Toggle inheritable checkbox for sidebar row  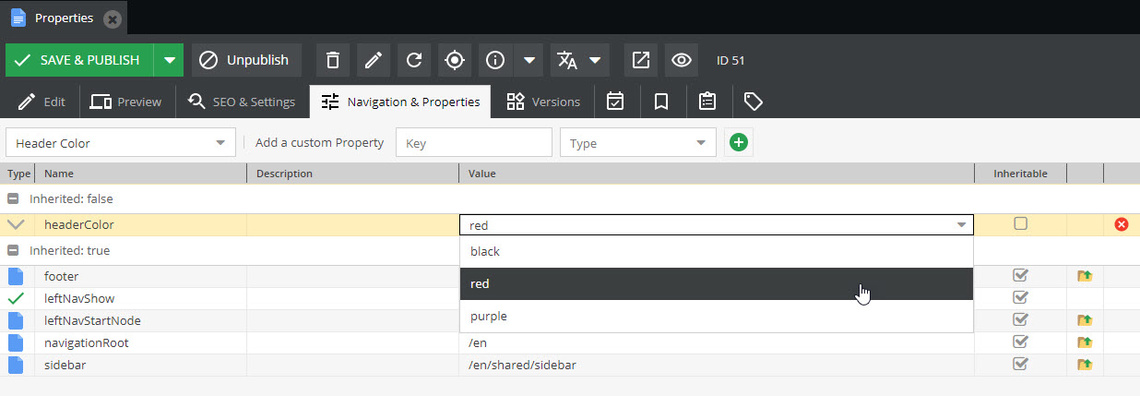click(x=1021, y=363)
